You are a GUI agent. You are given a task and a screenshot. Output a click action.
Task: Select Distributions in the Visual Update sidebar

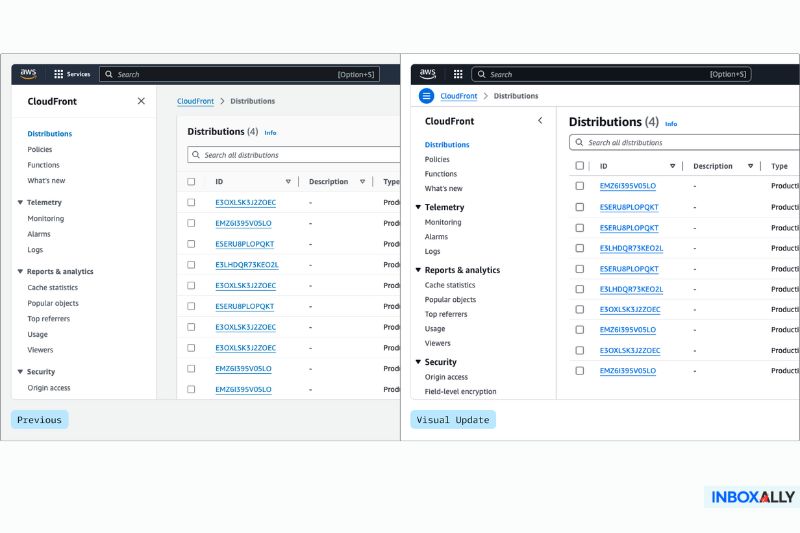(x=447, y=145)
